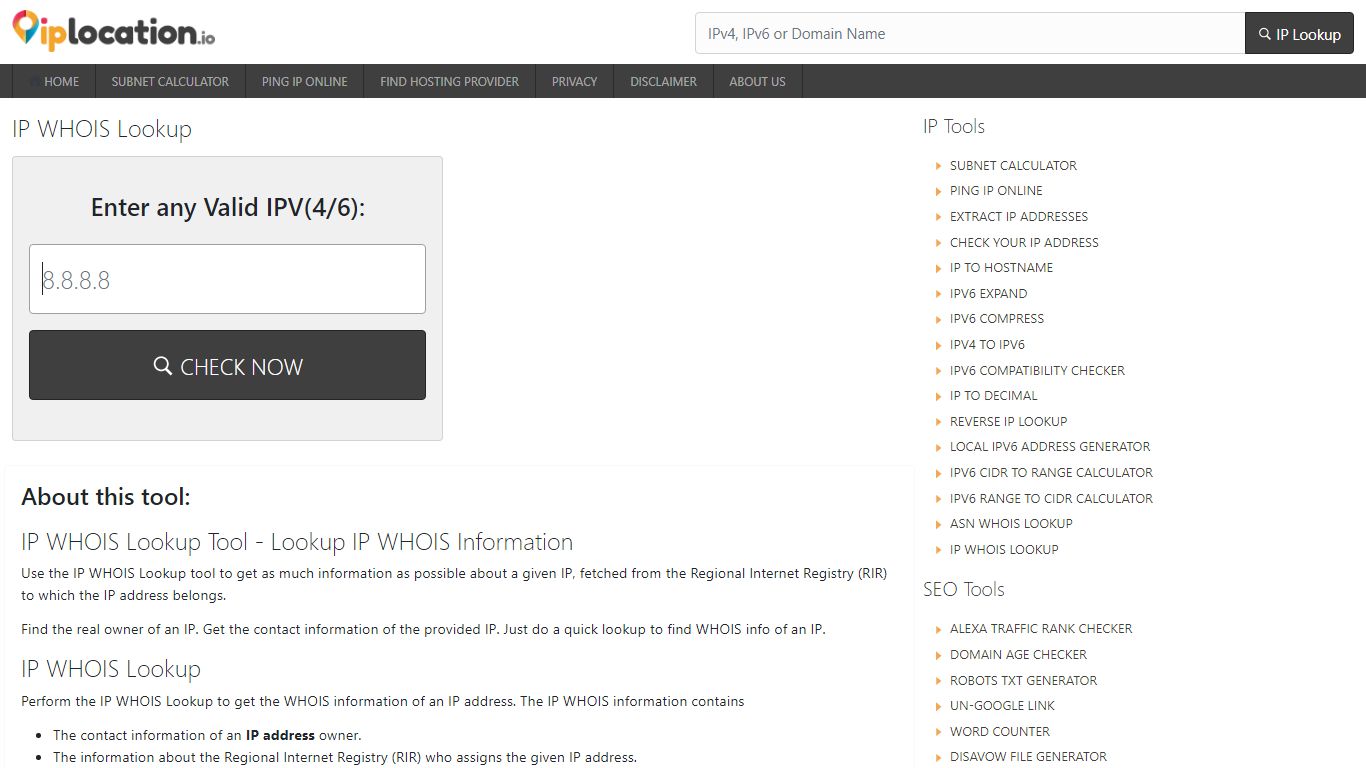Focus the 8.8.8.8 IP address input

click(227, 279)
